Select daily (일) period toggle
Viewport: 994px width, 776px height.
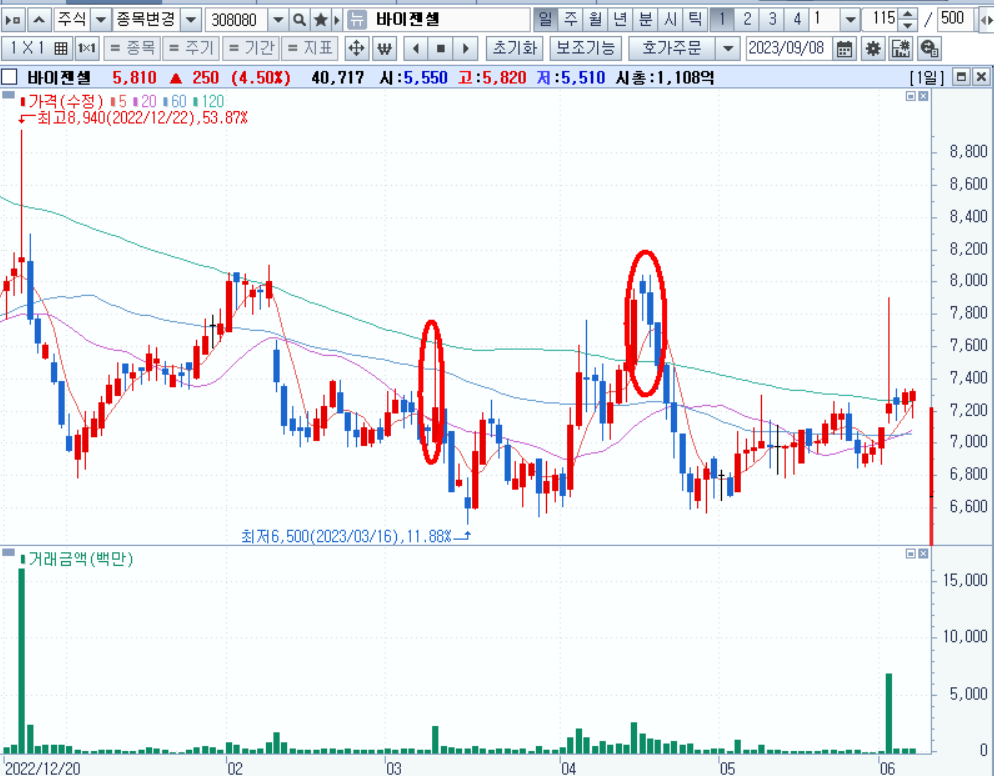(x=545, y=20)
